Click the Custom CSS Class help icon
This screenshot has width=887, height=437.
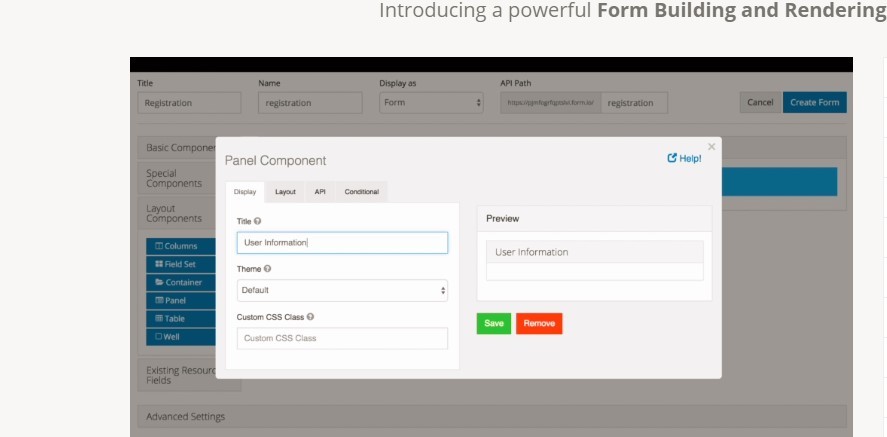click(310, 317)
